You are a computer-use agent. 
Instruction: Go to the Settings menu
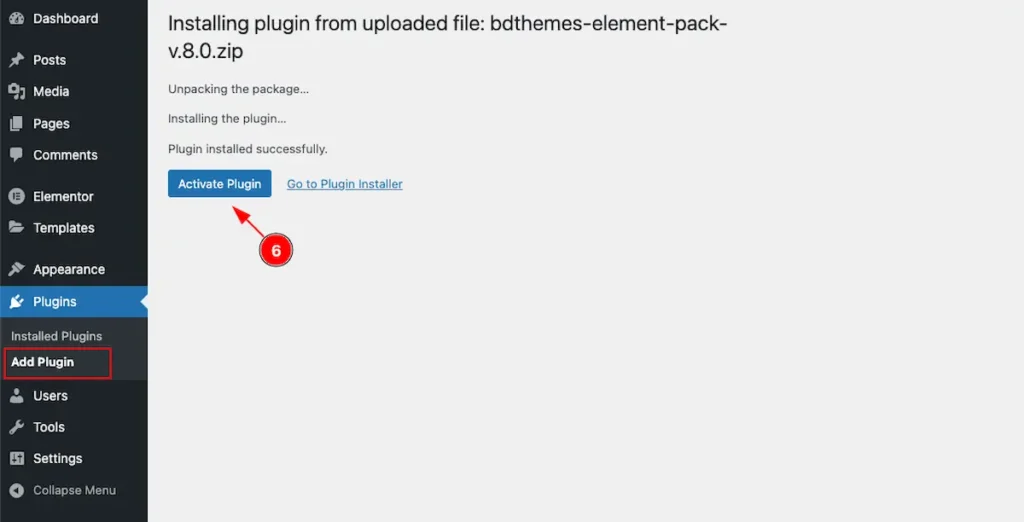pos(57,459)
